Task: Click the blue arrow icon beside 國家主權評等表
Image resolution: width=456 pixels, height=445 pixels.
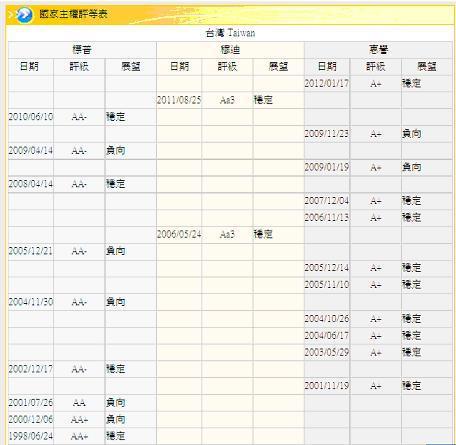Action: [24, 15]
